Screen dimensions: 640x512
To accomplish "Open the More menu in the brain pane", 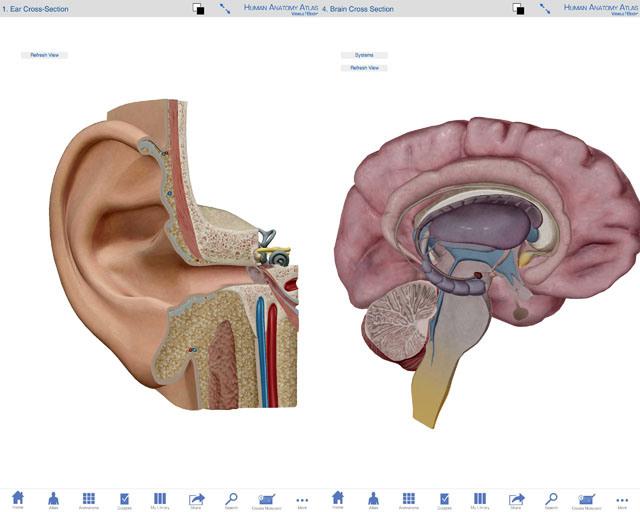I will [622, 499].
